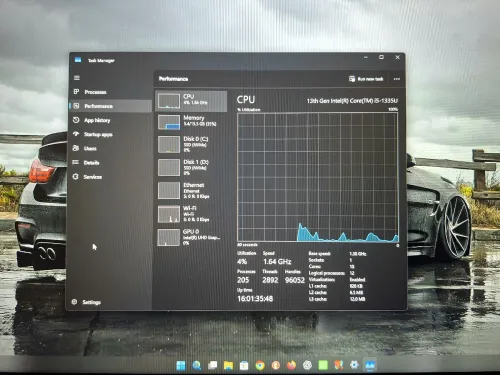Open the ChatGPT app from the taskbar
The height and width of the screenshot is (375, 500).
point(307,366)
